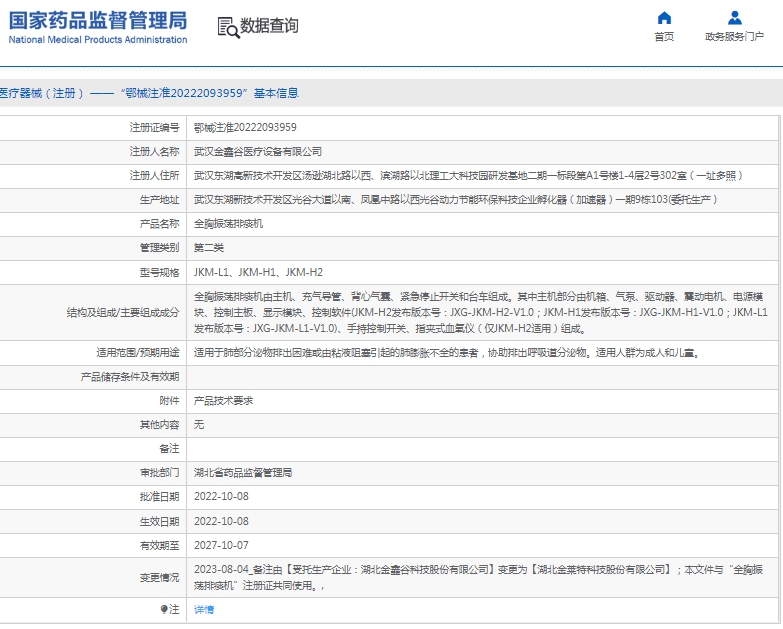Open the 详情 link in the note row
This screenshot has width=783, height=629.
pyautogui.click(x=204, y=610)
